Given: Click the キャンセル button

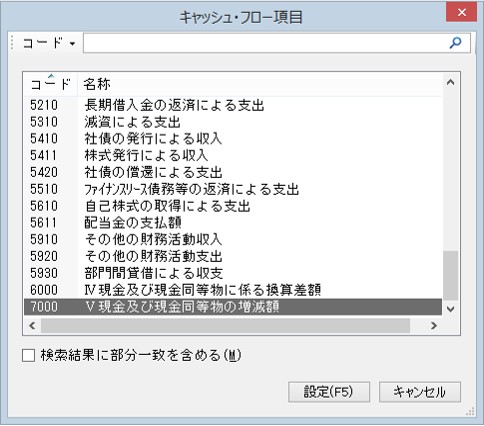Looking at the screenshot, I should coord(420,392).
